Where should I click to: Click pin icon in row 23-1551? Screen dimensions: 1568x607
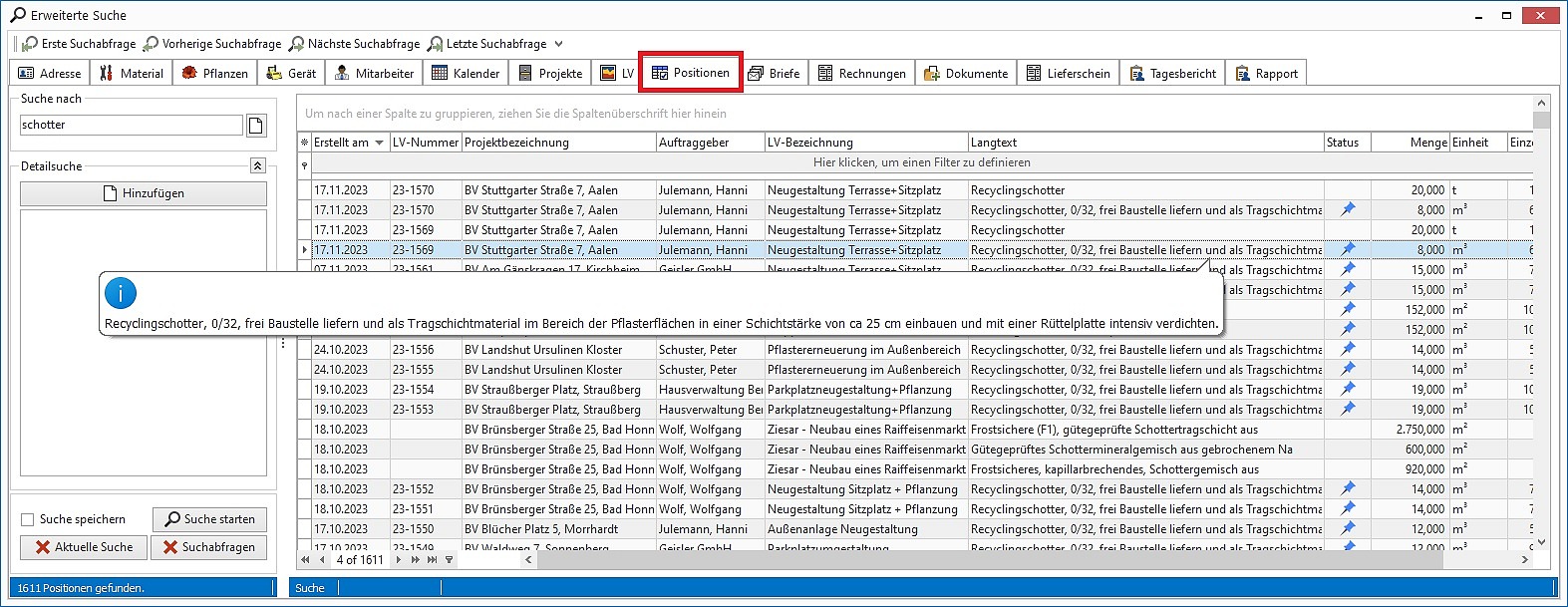pyautogui.click(x=1348, y=508)
